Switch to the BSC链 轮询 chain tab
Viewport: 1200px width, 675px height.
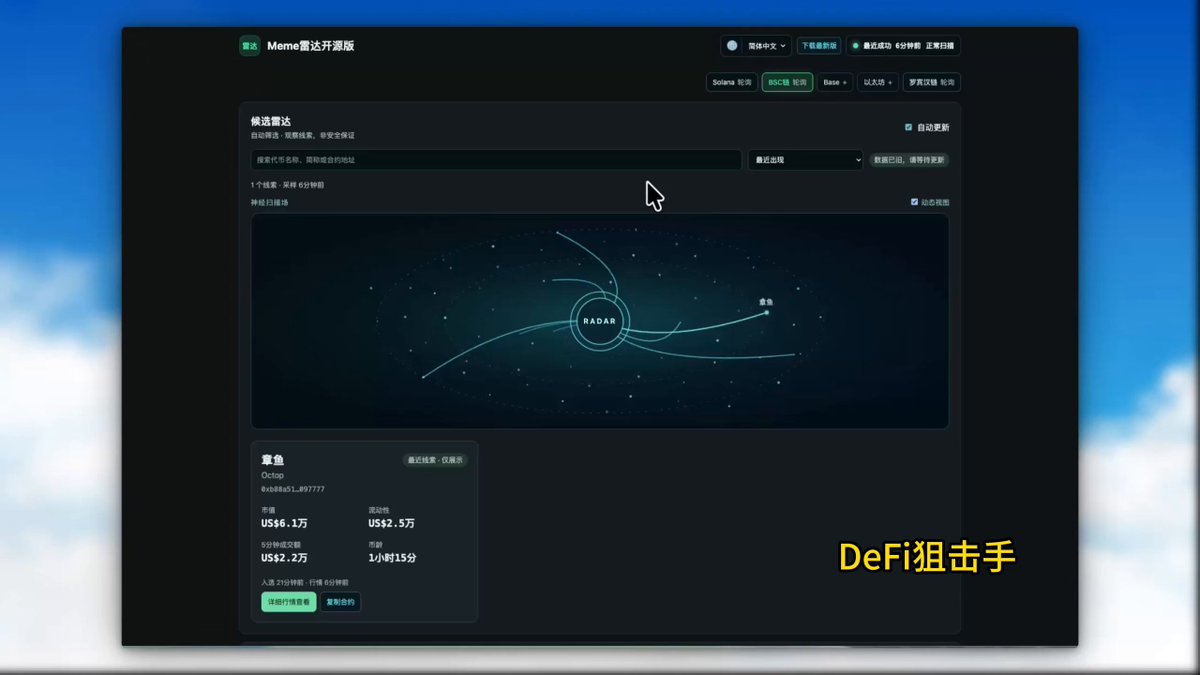tap(787, 82)
